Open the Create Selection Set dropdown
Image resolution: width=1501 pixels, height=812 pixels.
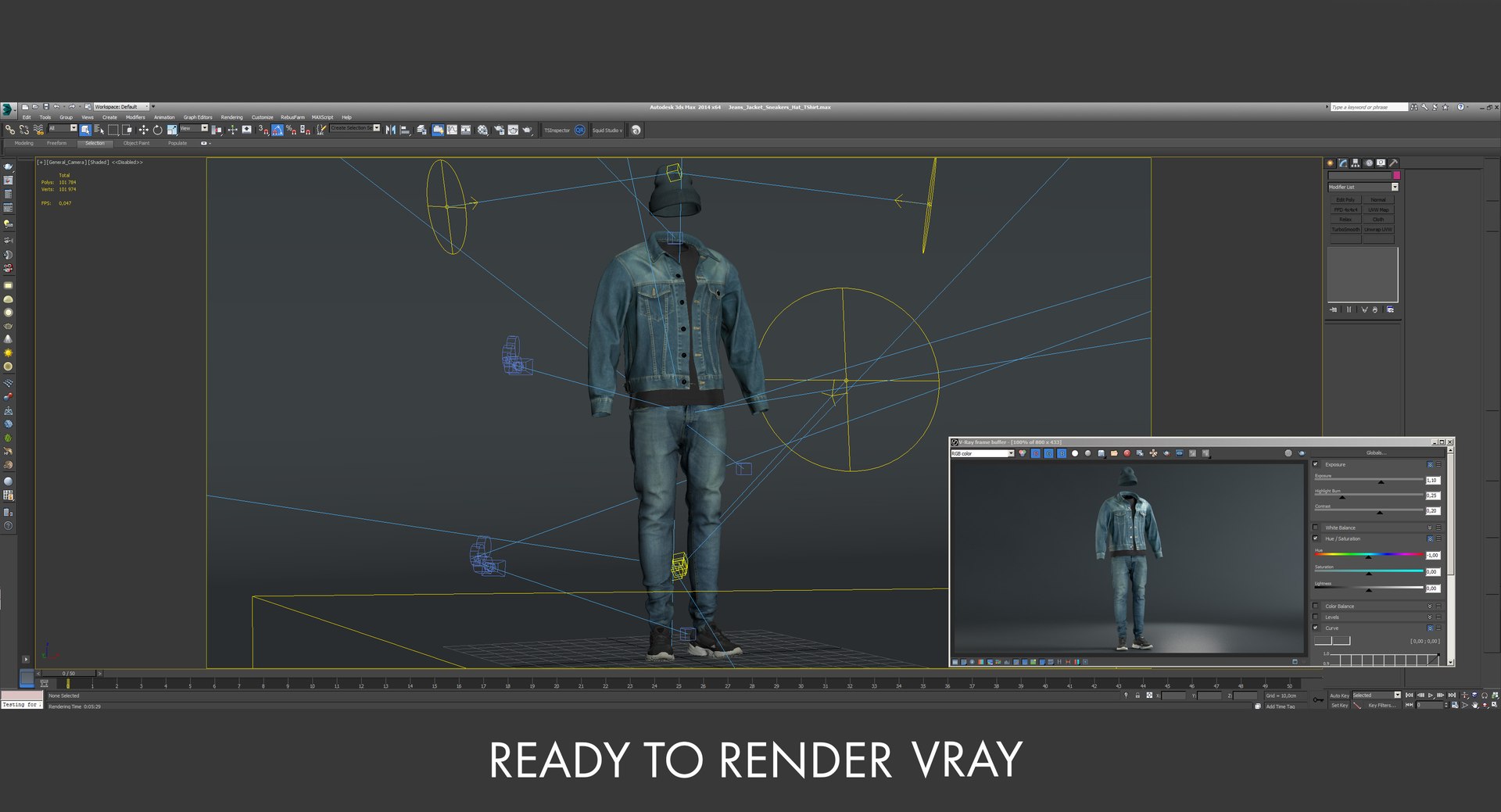[355, 128]
